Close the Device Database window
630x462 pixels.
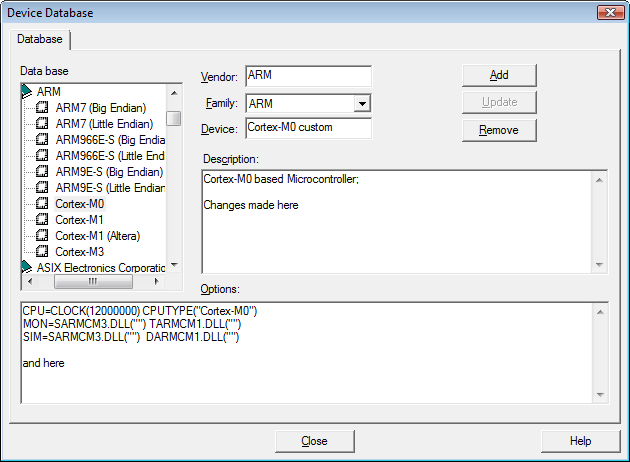click(x=610, y=12)
